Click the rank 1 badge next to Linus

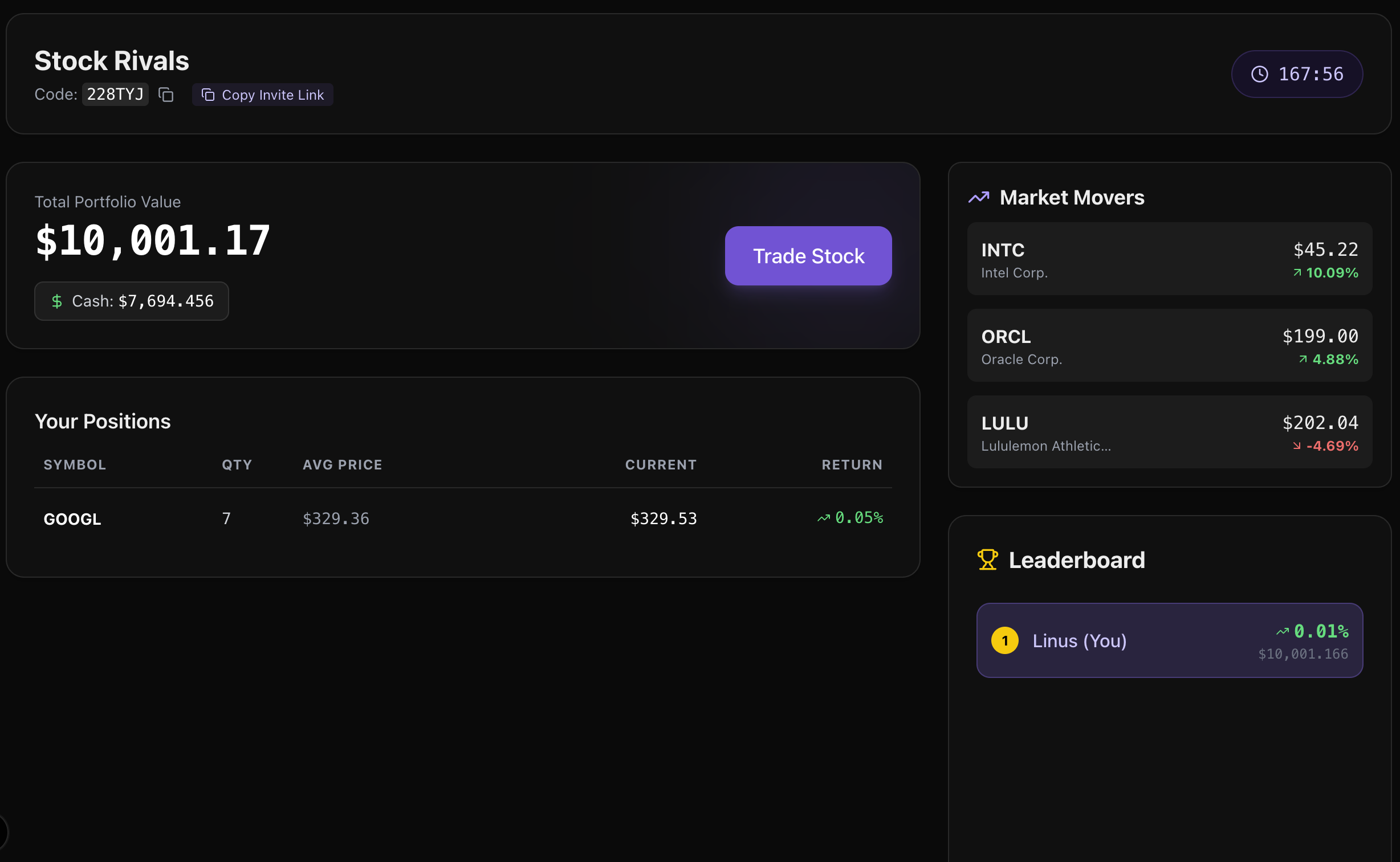coord(1006,640)
